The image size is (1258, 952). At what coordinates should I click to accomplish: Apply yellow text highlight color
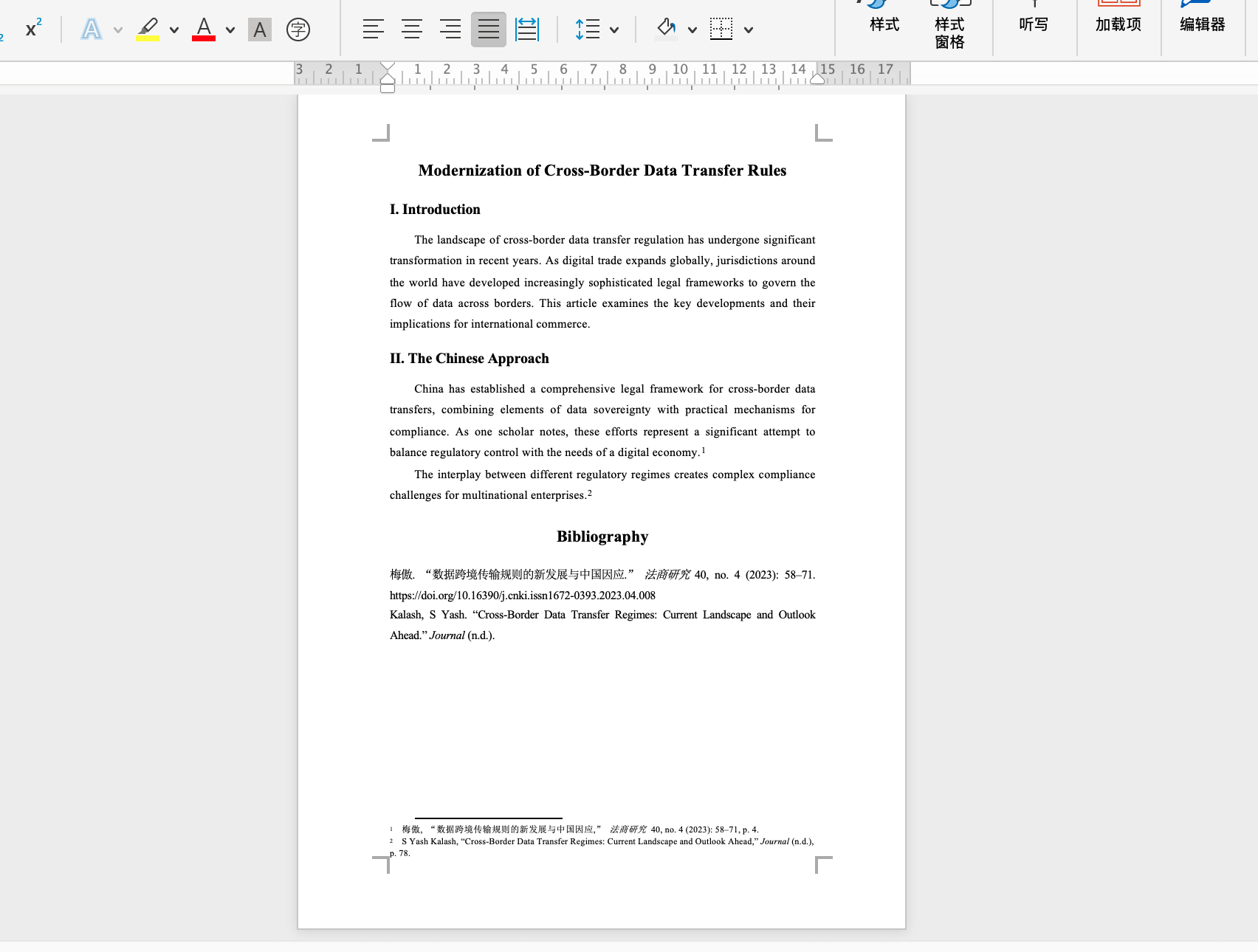point(148,30)
